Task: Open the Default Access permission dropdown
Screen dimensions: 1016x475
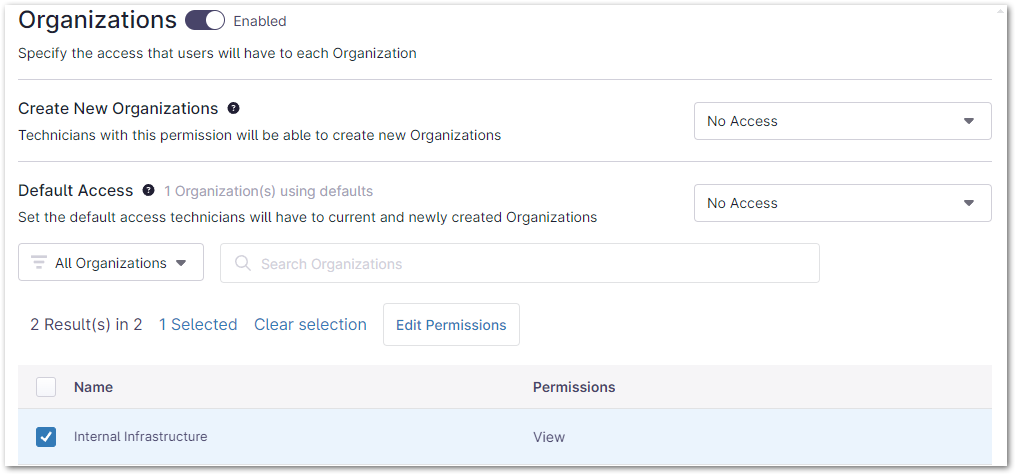Action: (x=842, y=203)
